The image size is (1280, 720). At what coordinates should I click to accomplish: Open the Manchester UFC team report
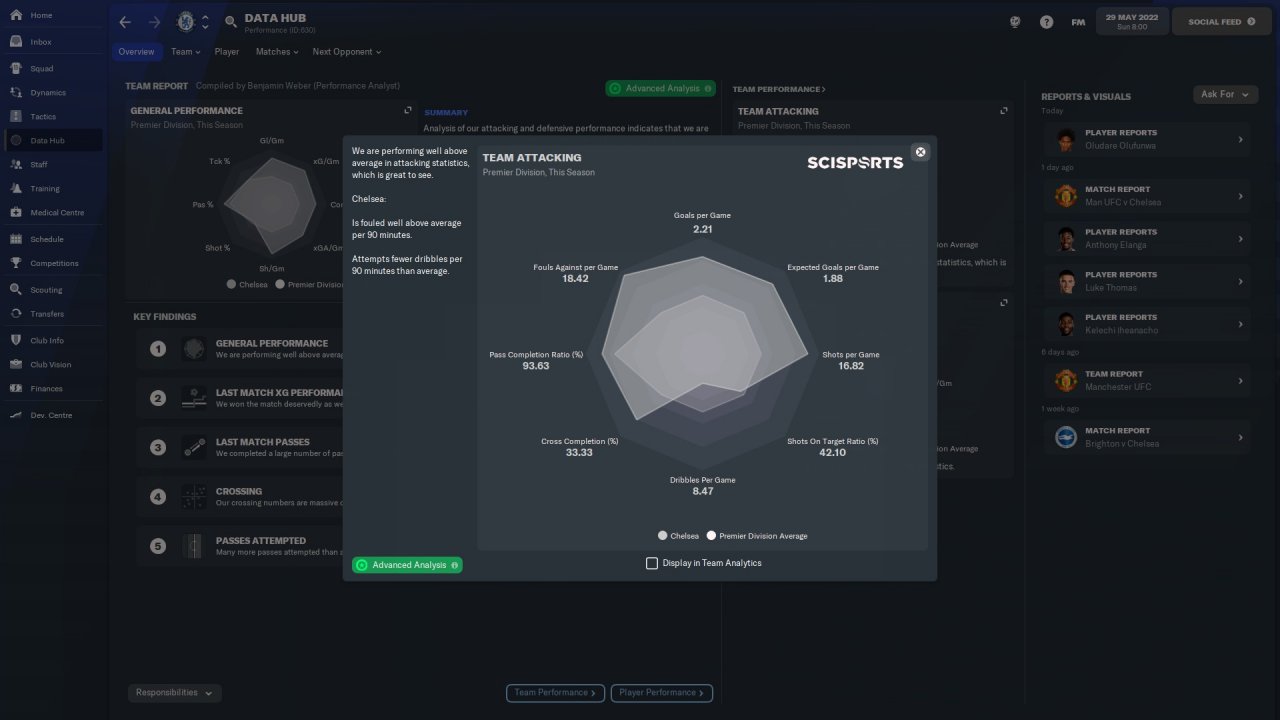click(x=1146, y=381)
